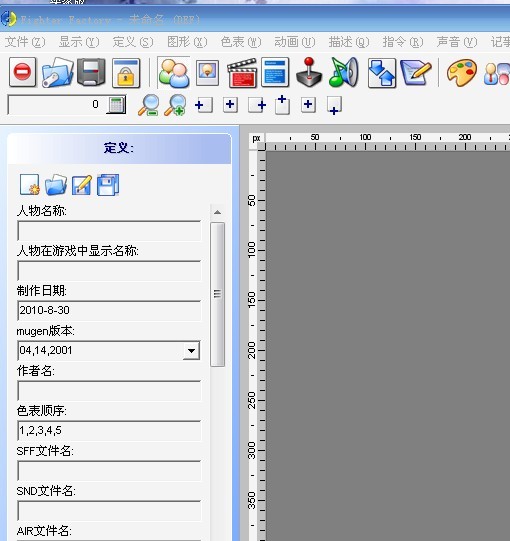
Task: Open the Sounds speaker note icon
Action: click(343, 72)
